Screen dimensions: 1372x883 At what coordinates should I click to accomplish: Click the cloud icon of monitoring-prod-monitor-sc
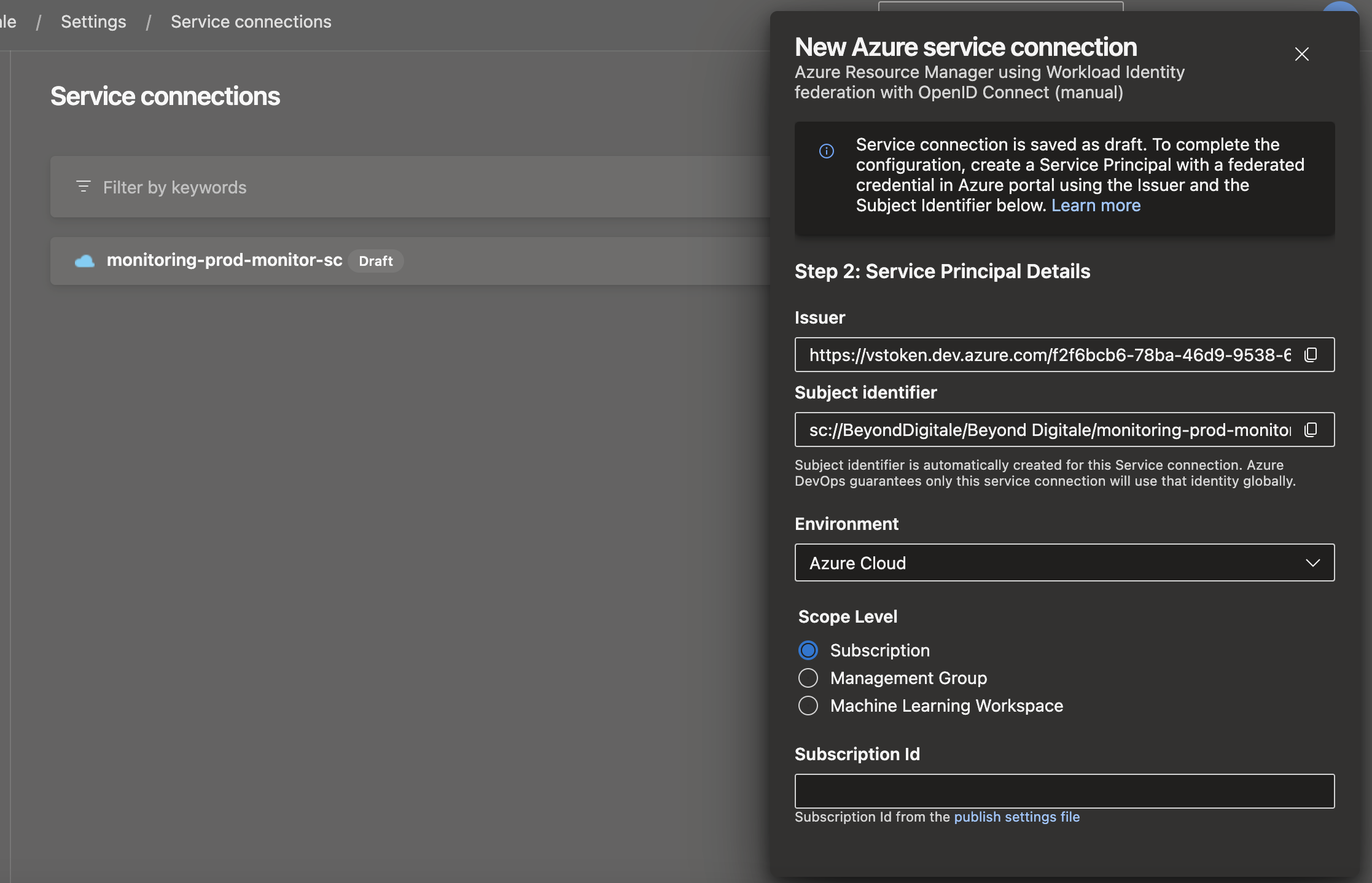click(85, 261)
